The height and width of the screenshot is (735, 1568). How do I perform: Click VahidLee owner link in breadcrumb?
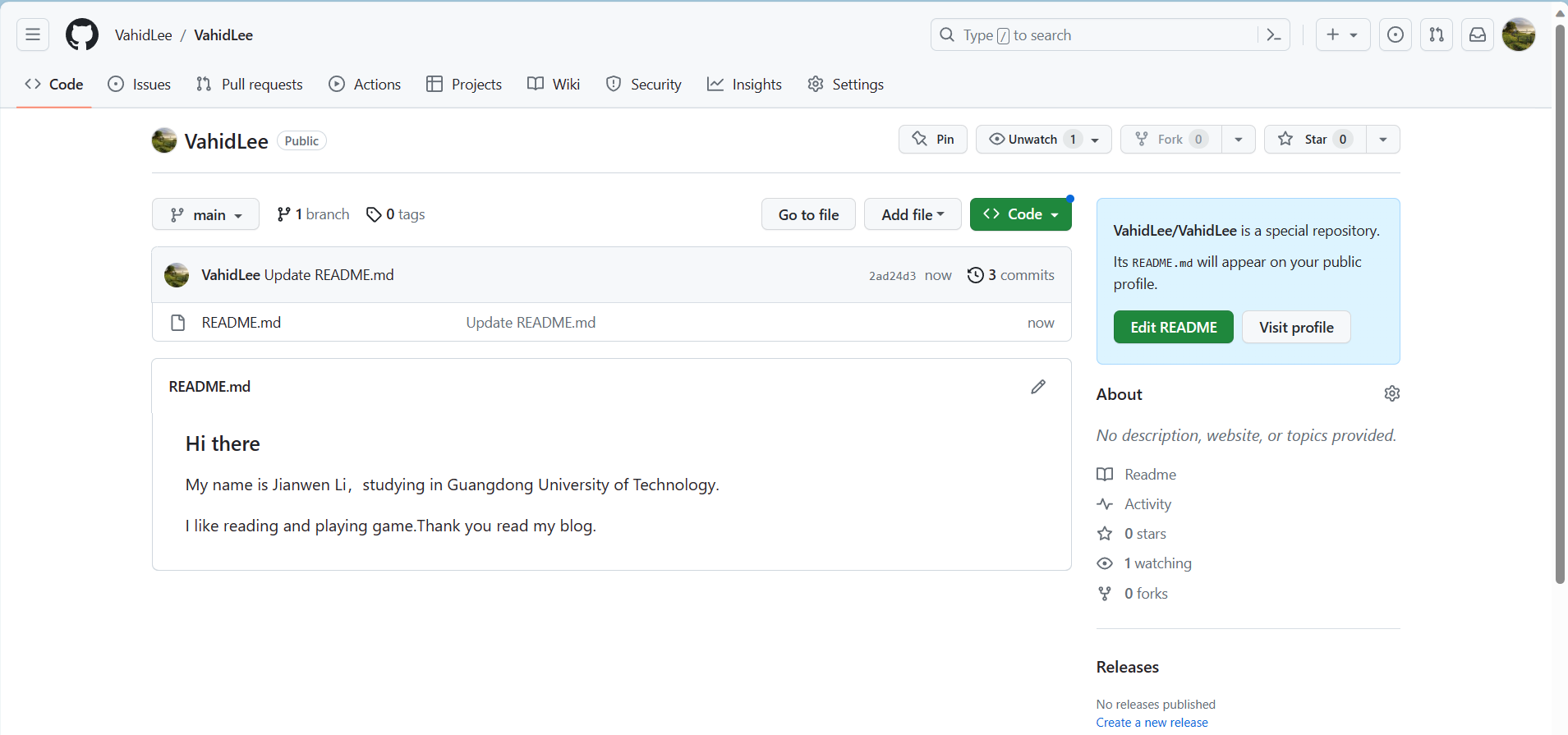144,35
